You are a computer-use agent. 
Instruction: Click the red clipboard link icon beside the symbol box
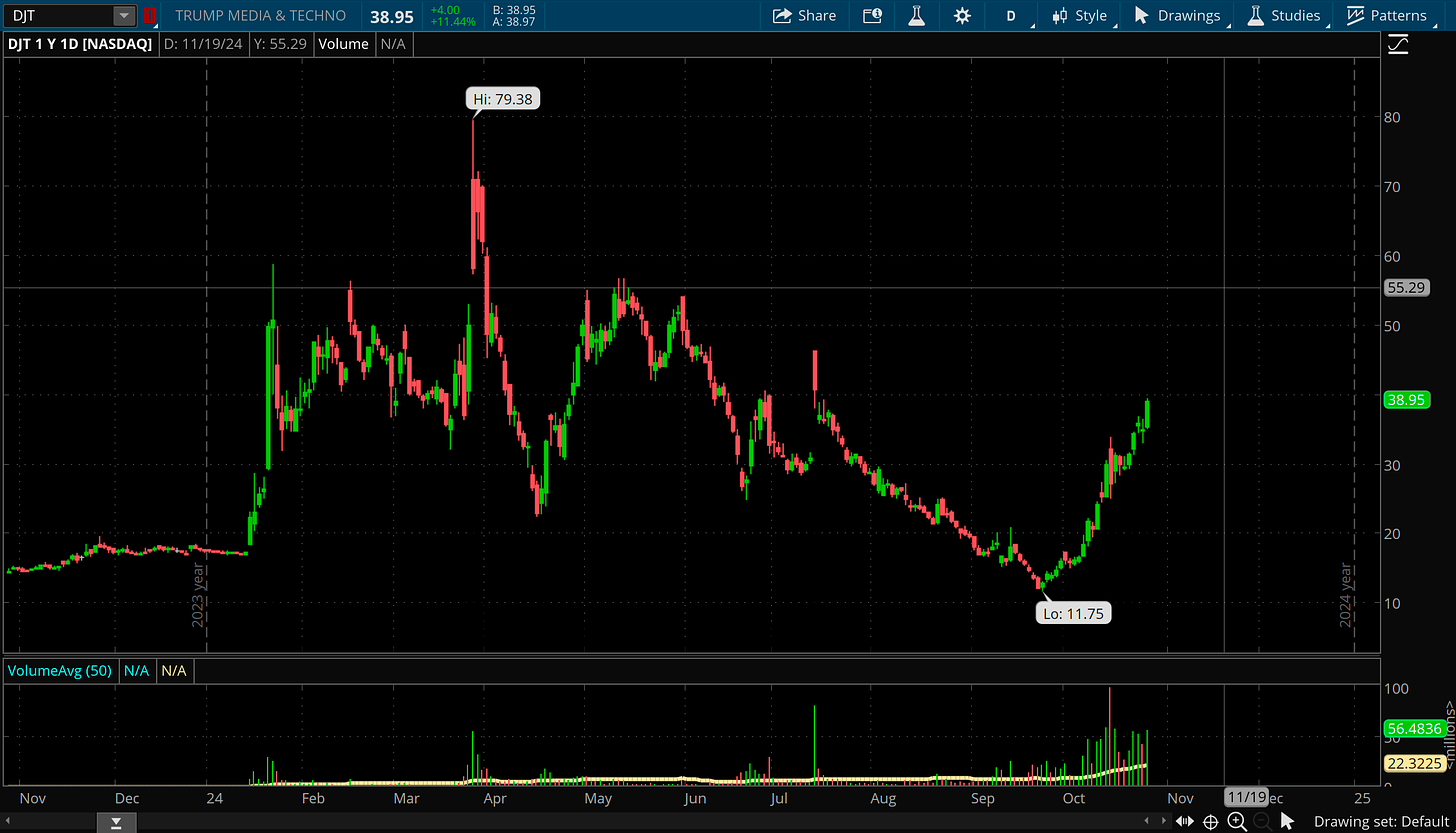point(150,16)
